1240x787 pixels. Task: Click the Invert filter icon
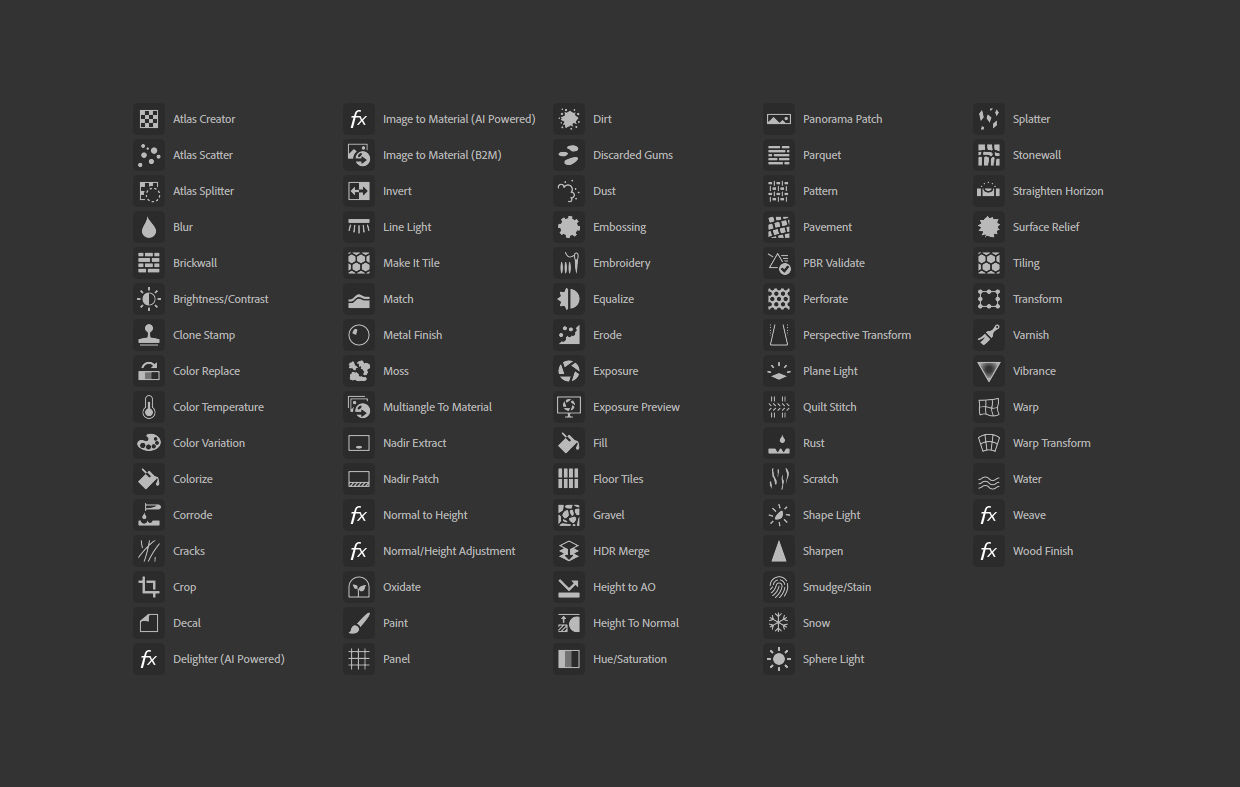coord(359,191)
